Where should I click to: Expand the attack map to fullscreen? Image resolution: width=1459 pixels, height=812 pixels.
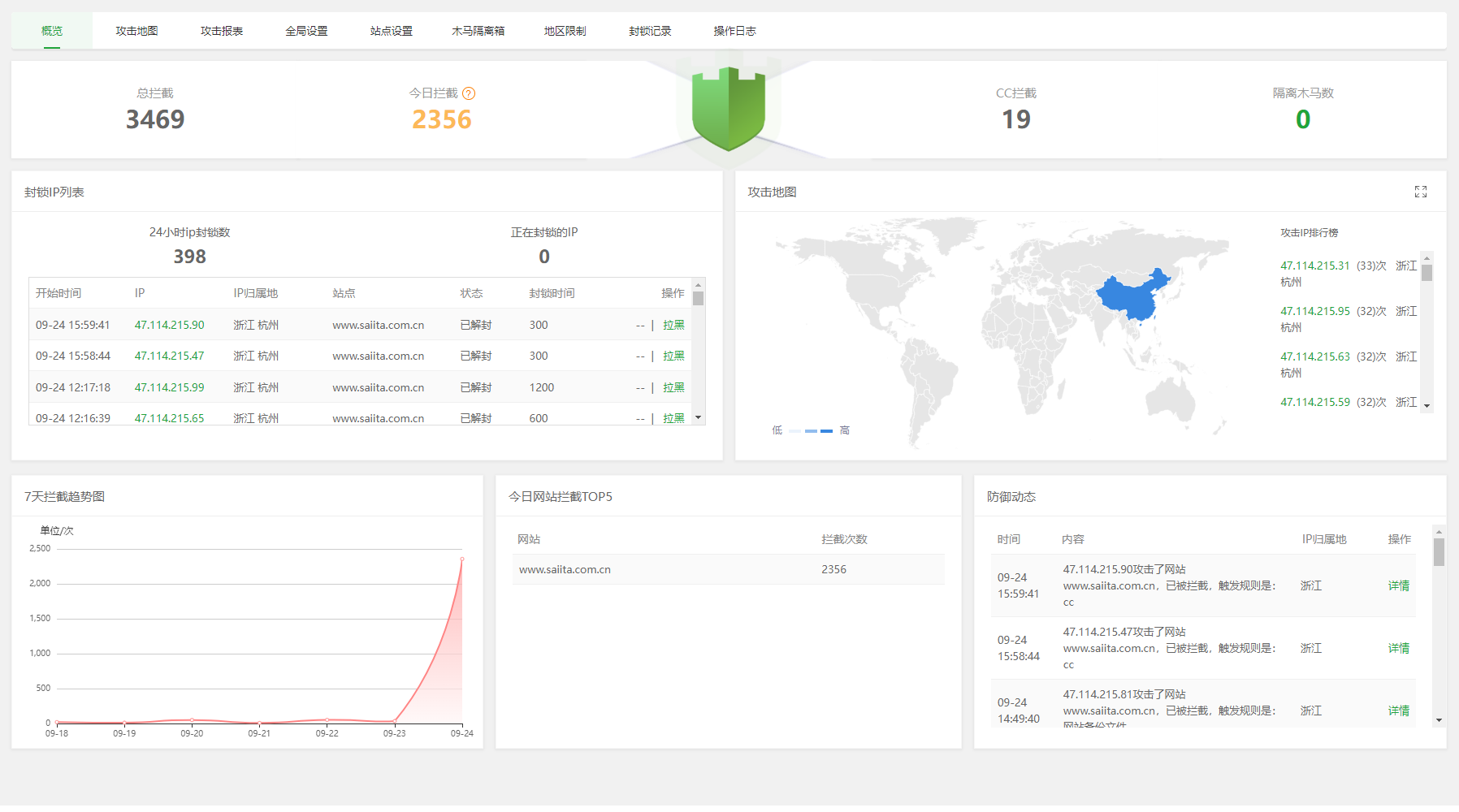click(1420, 192)
